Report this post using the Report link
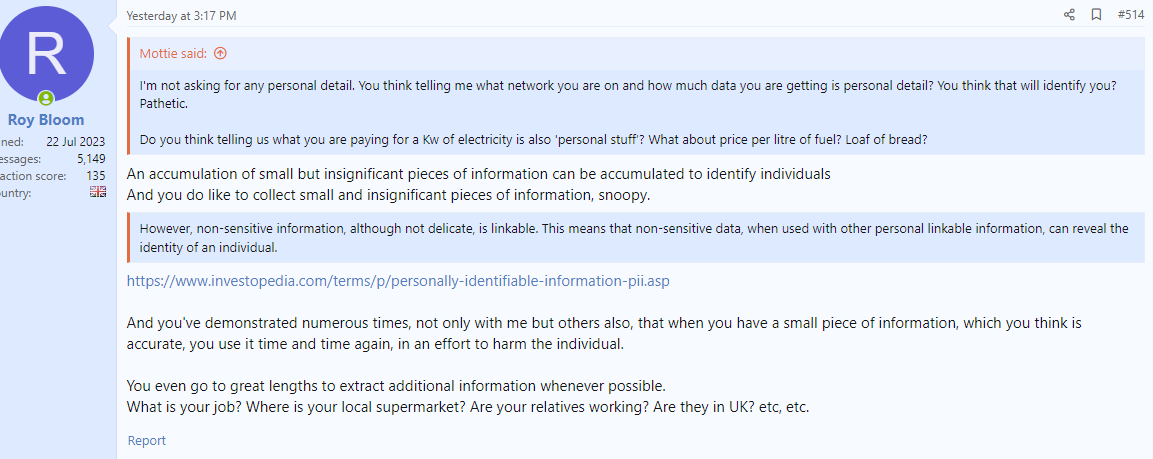Viewport: 1153px width, 459px height. (x=147, y=440)
